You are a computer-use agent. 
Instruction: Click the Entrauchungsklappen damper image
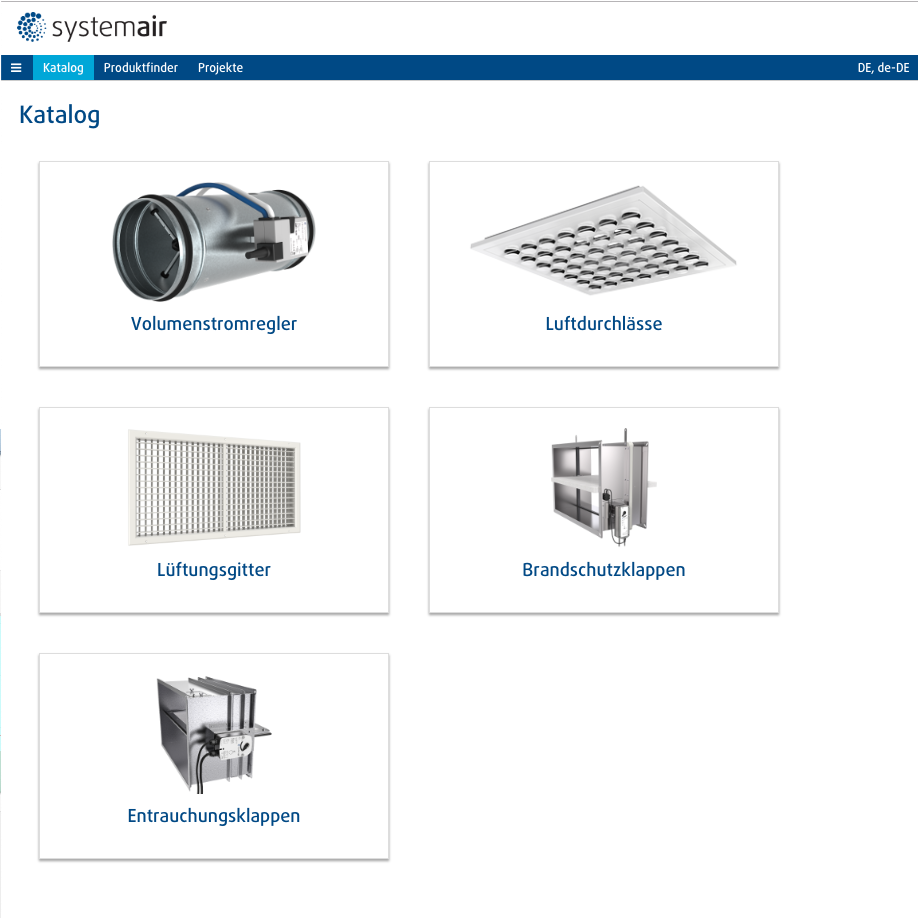214,735
